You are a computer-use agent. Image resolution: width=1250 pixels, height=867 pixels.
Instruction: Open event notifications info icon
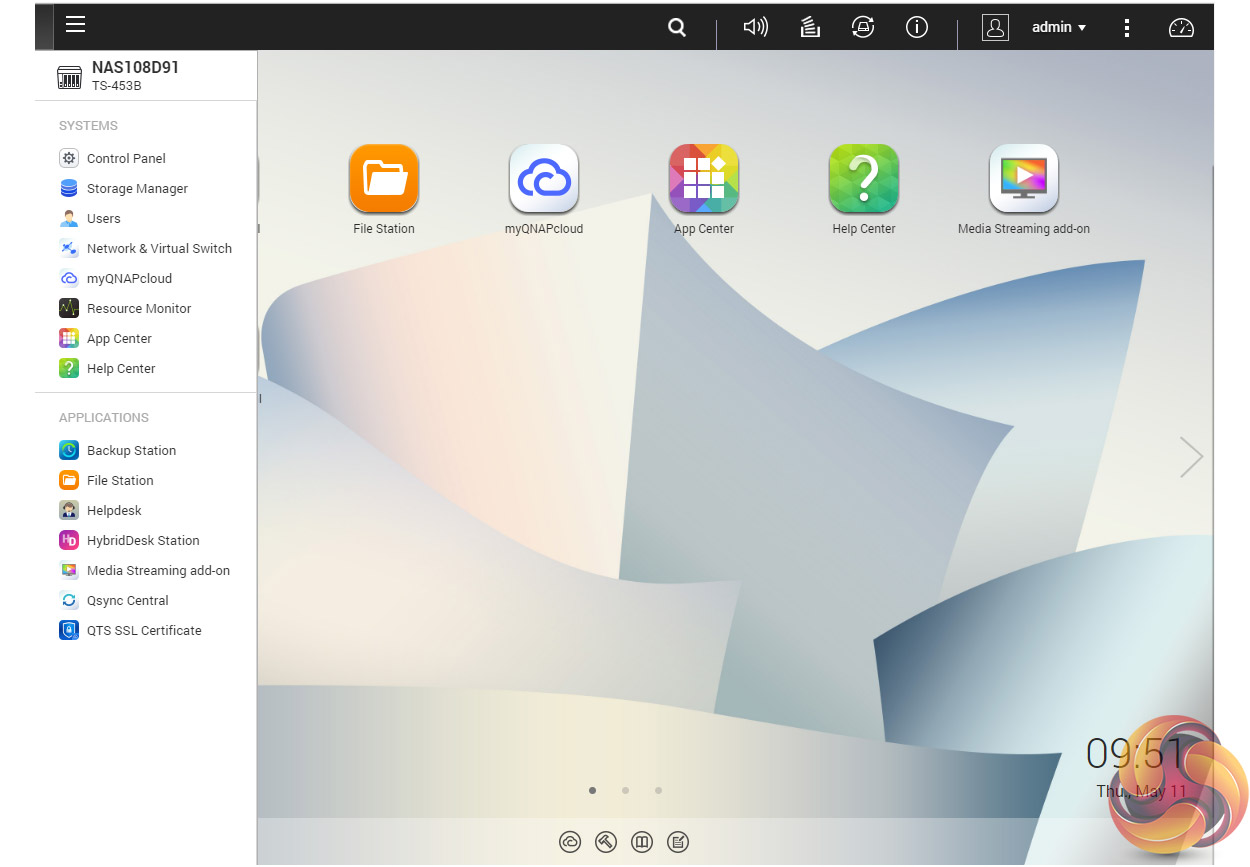pyautogui.click(x=917, y=28)
